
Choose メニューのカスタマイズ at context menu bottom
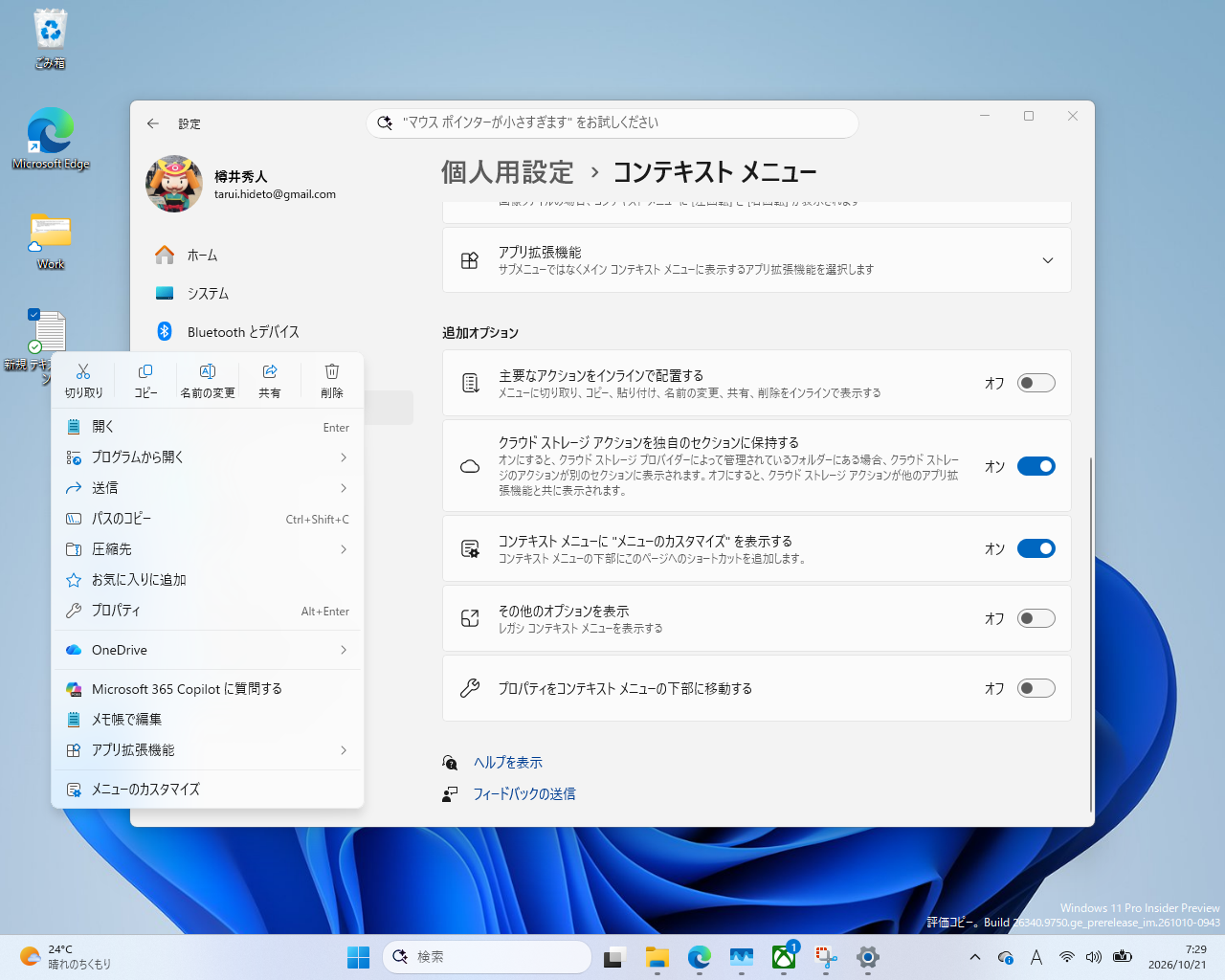(208, 790)
